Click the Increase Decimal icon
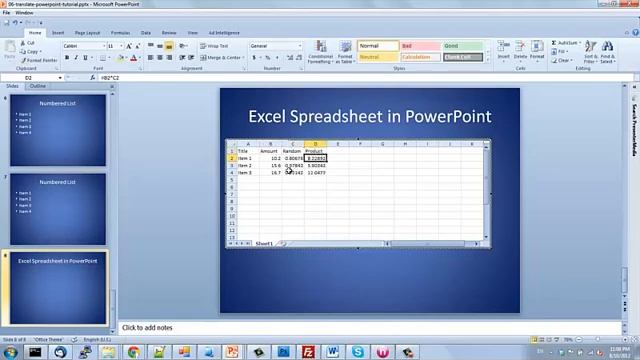 tap(290, 58)
